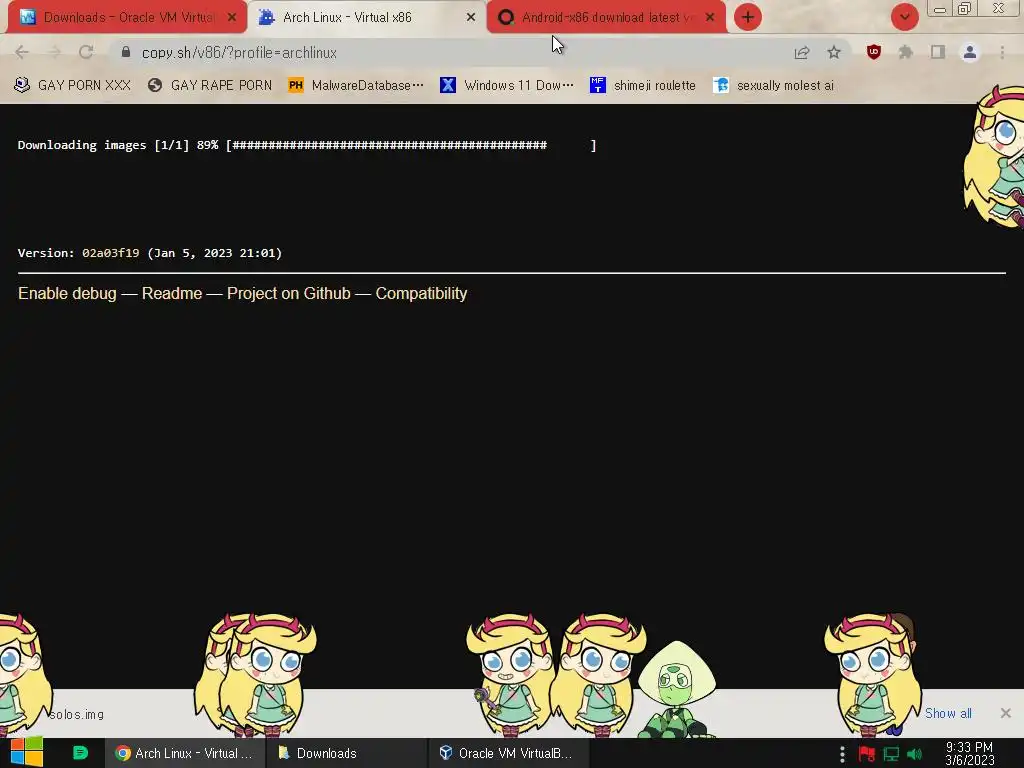Open the volume speaker tray icon
1024x768 pixels.
915,754
